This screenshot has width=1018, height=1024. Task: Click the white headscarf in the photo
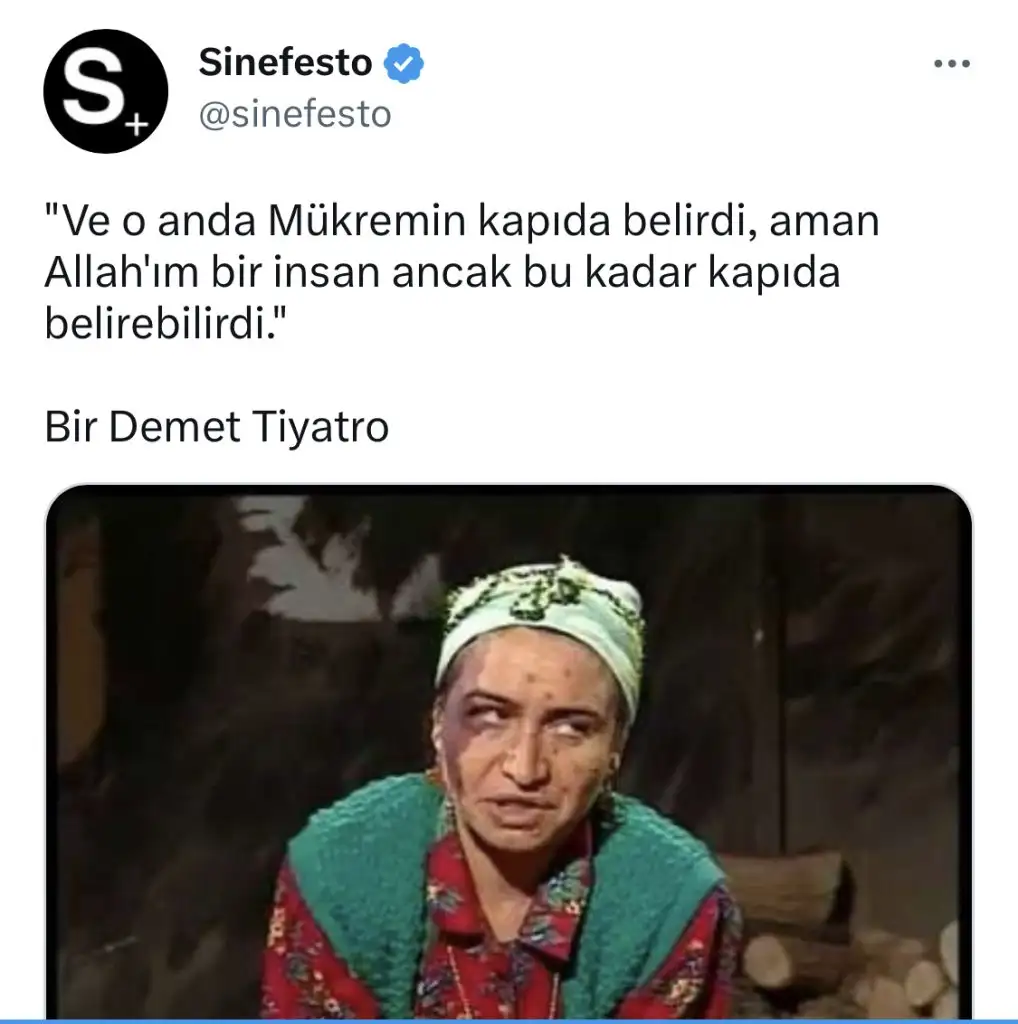pyautogui.click(x=542, y=617)
